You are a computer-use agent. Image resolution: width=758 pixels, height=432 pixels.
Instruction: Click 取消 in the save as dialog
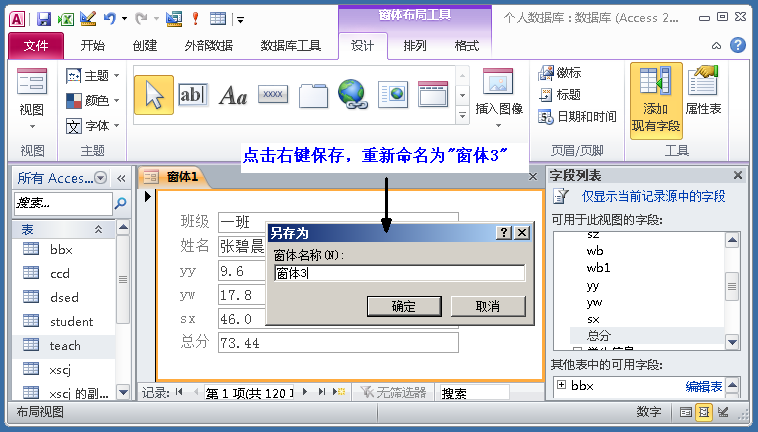(x=488, y=306)
